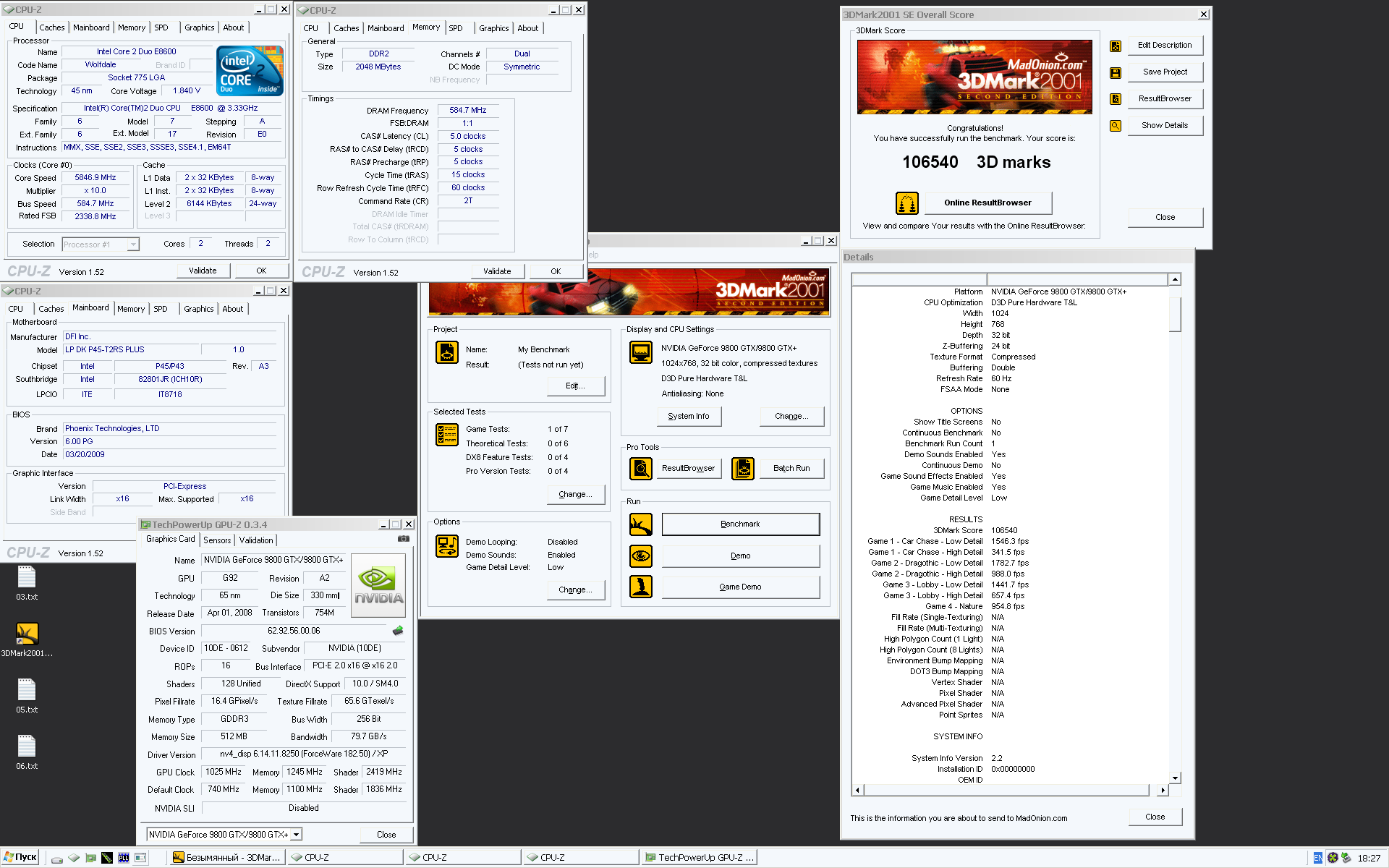Click Close button in GPU-Z
This screenshot has width=1389, height=868.
pos(386,835)
